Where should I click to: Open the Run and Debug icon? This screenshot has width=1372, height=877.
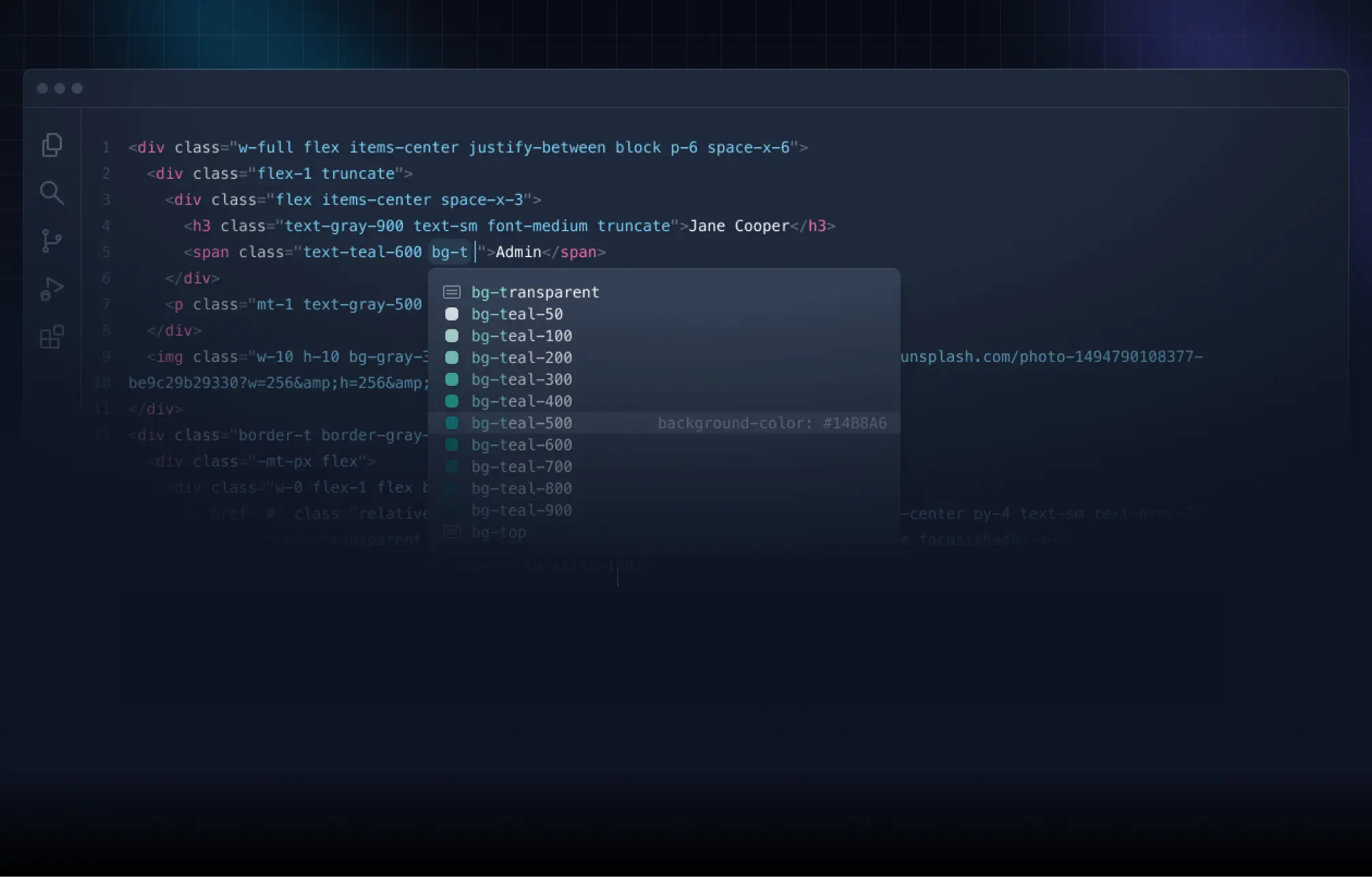pos(52,288)
